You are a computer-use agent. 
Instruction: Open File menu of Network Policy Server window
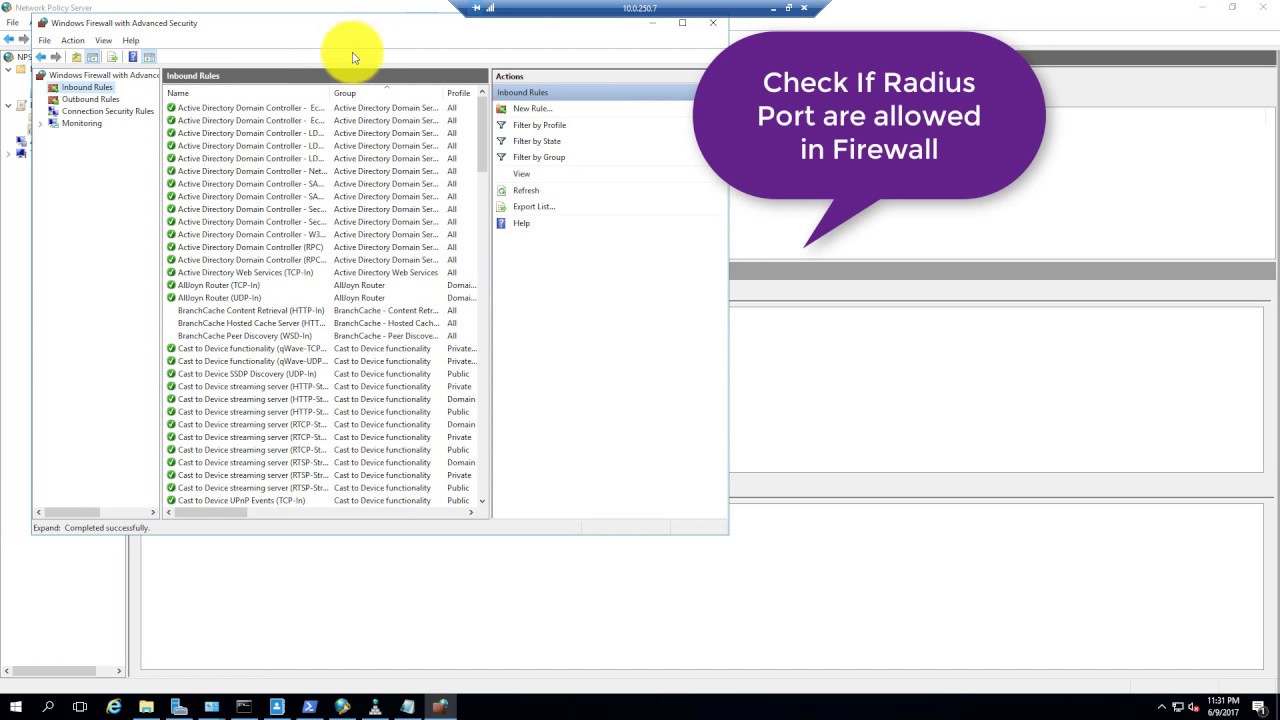(x=13, y=22)
